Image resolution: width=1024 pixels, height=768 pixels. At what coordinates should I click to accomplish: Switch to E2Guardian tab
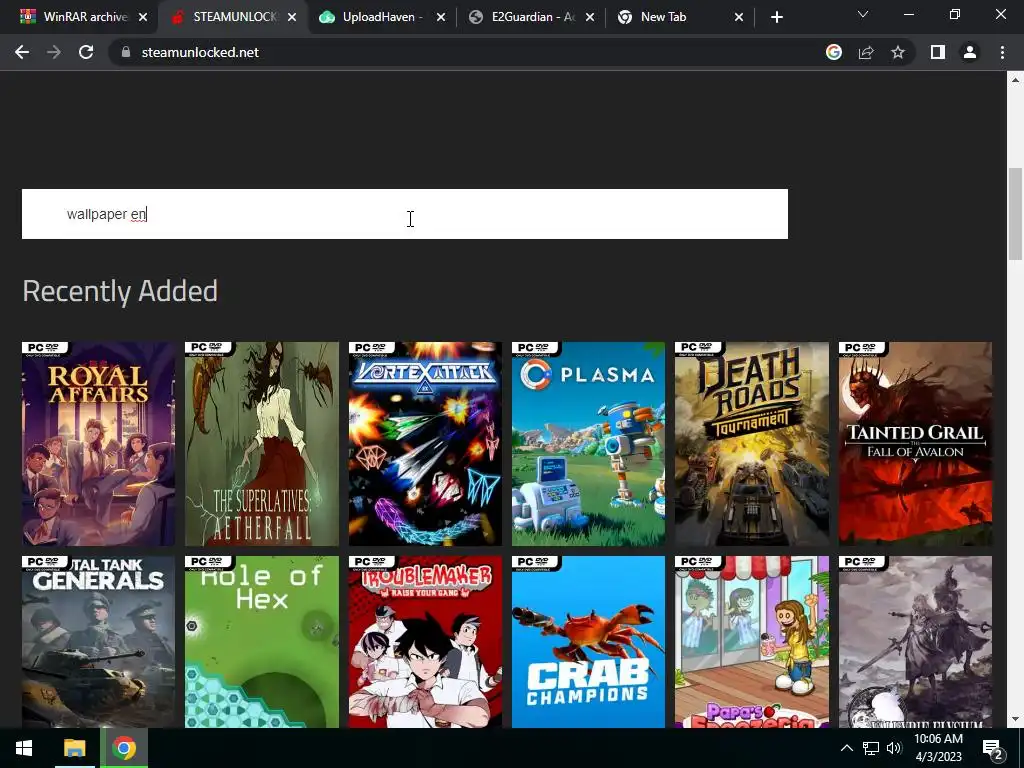[532, 17]
